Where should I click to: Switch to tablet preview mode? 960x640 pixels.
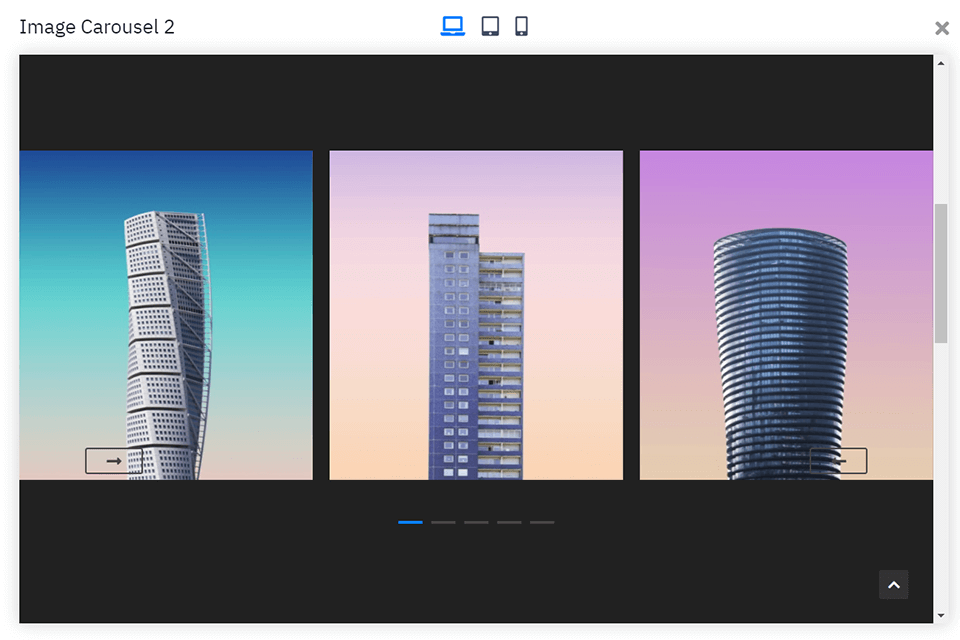(490, 26)
